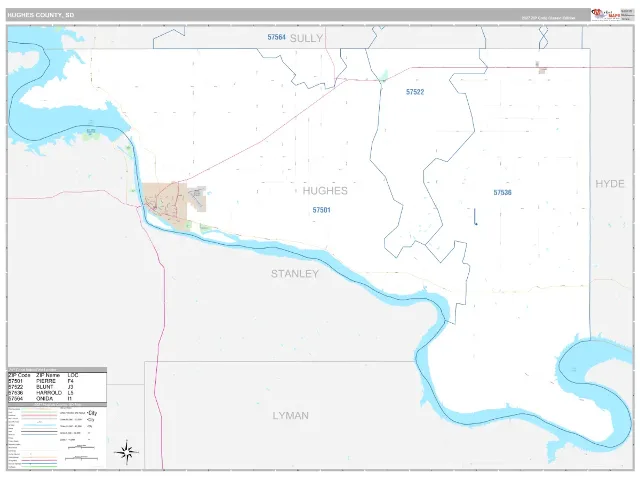Screen dimensions: 640x480
Task: Click the map publisher logo in header
Action: pyautogui.click(x=605, y=14)
